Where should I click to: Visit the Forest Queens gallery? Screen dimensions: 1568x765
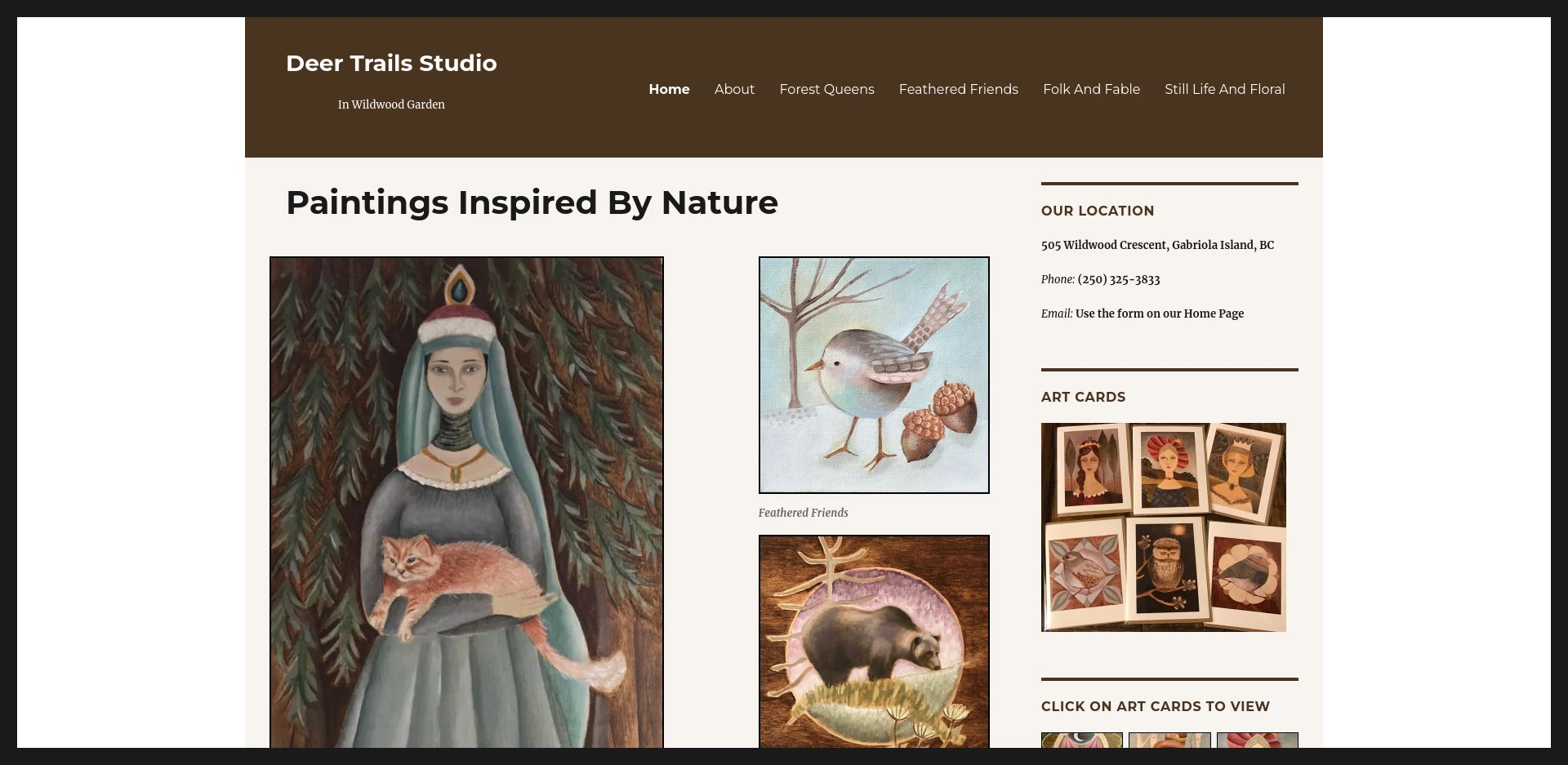click(826, 89)
